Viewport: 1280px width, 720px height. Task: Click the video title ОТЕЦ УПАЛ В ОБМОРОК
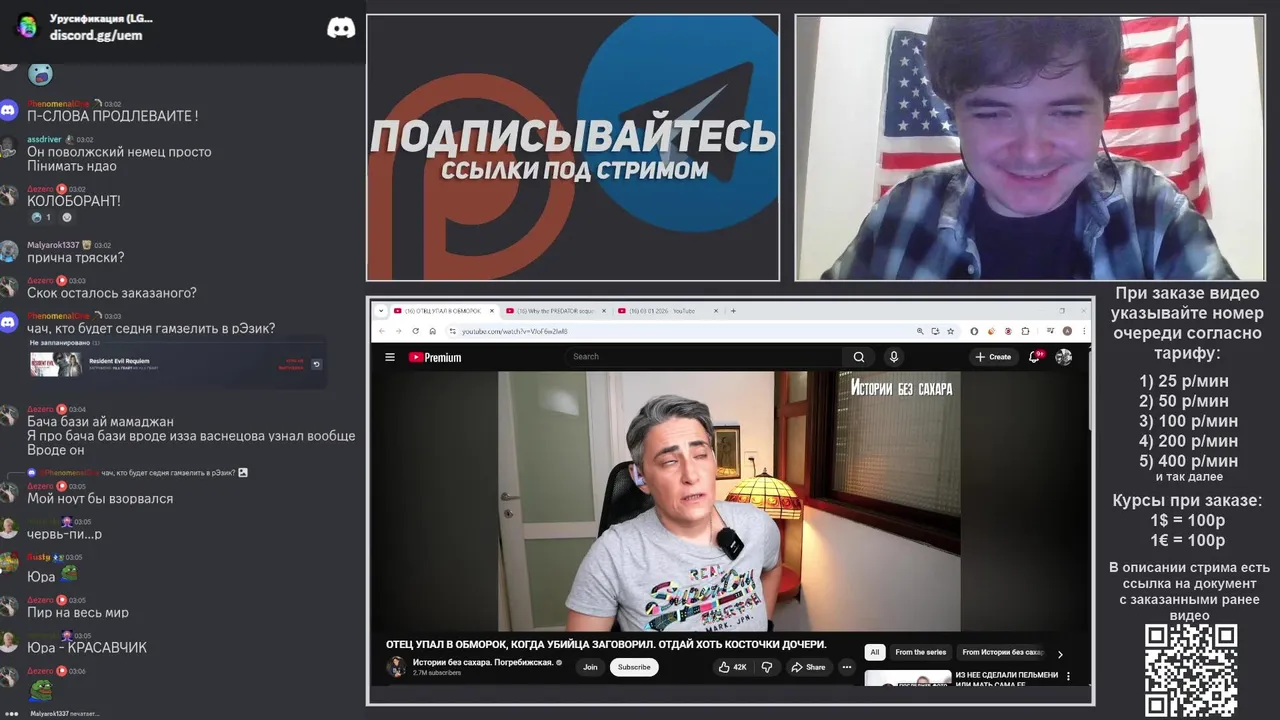(606, 644)
